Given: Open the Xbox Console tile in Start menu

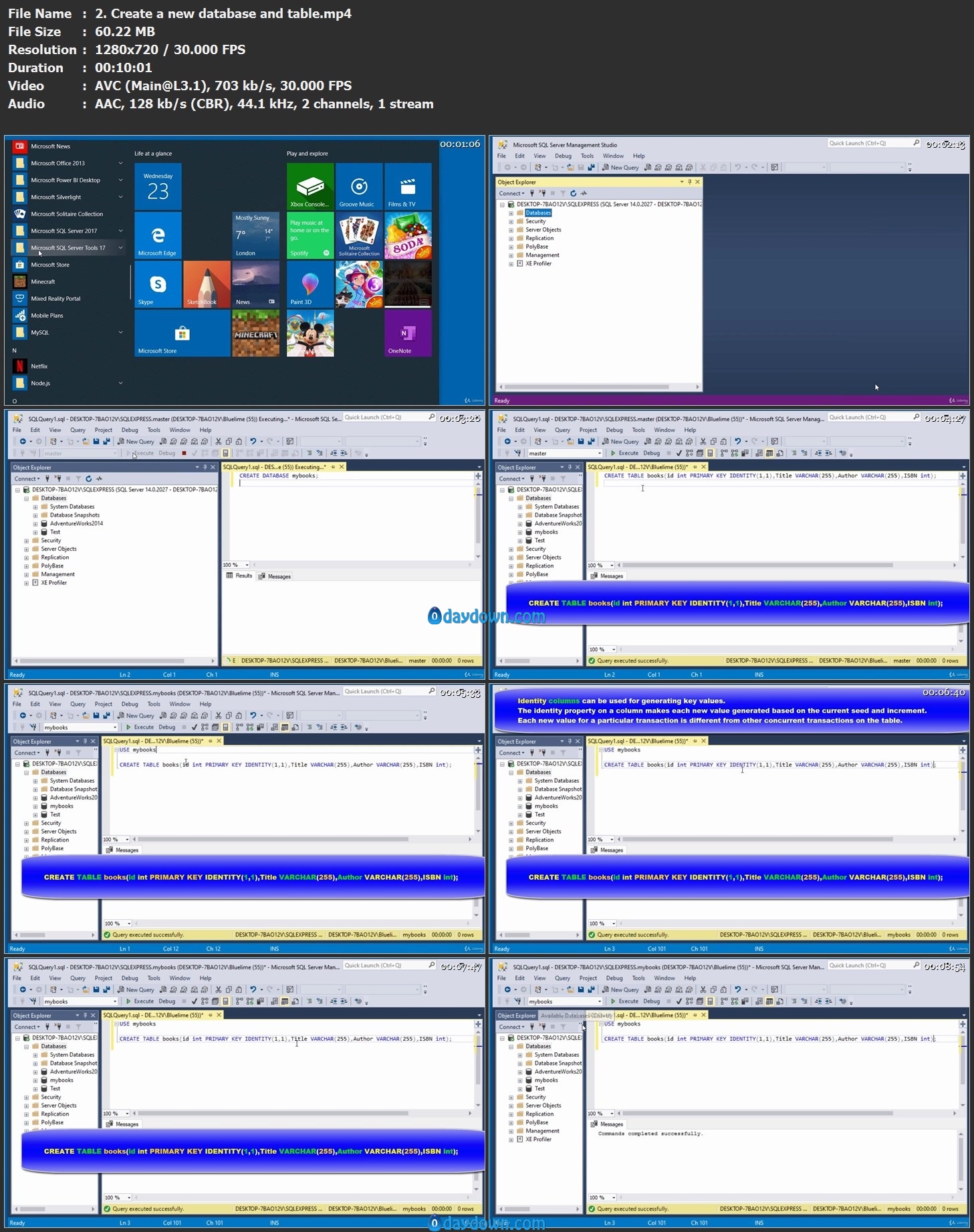Looking at the screenshot, I should (310, 187).
